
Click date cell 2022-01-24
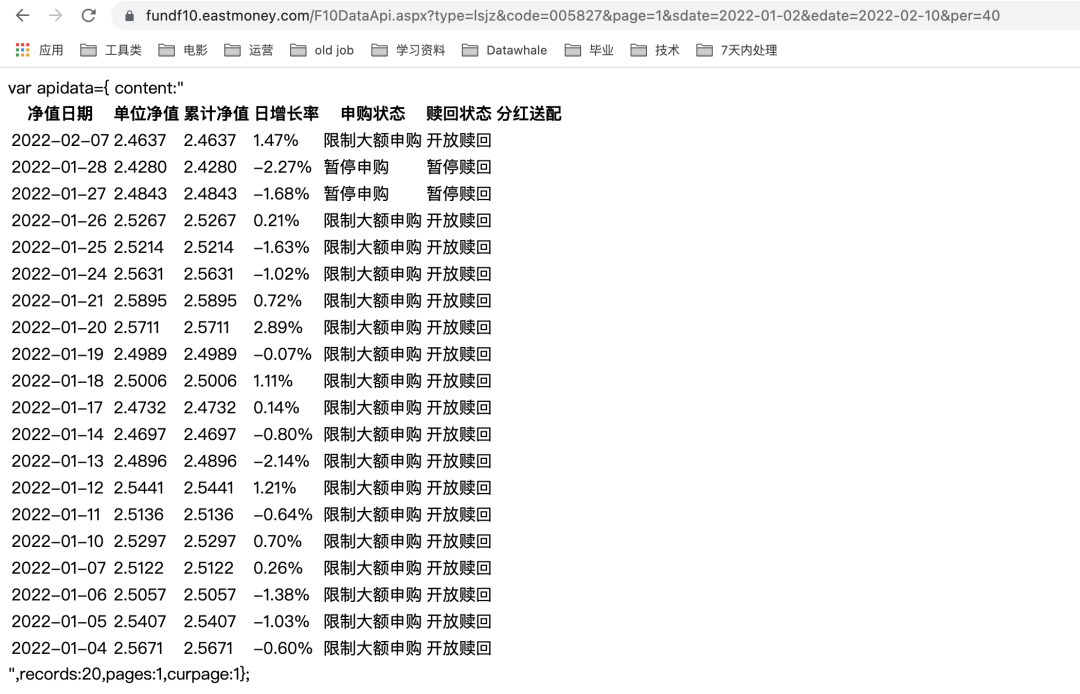[x=59, y=274]
